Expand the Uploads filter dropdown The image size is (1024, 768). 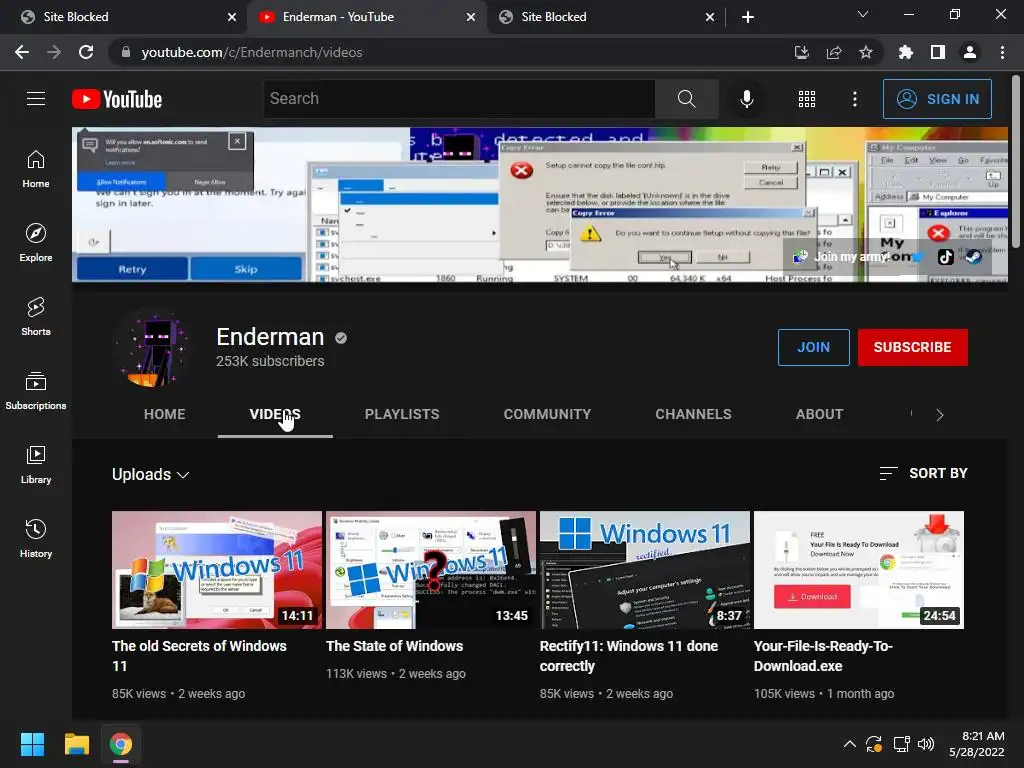[150, 474]
